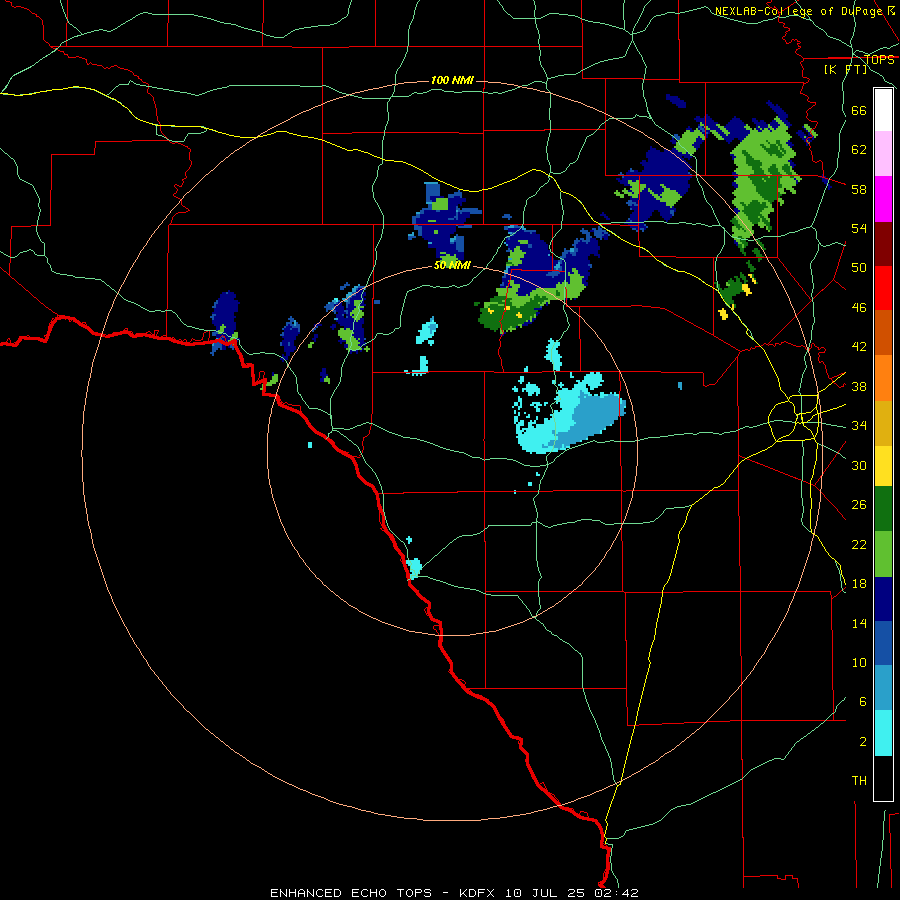Click the legend value 34

pyautogui.click(x=859, y=425)
